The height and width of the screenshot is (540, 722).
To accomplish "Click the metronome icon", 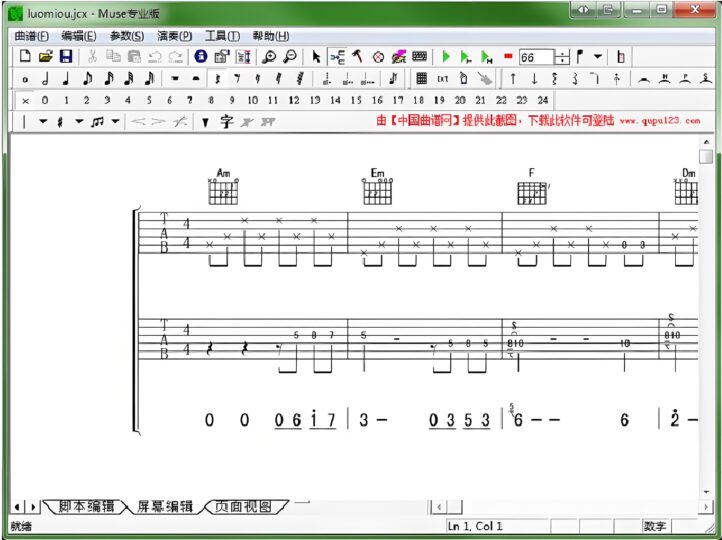I will (x=621, y=57).
